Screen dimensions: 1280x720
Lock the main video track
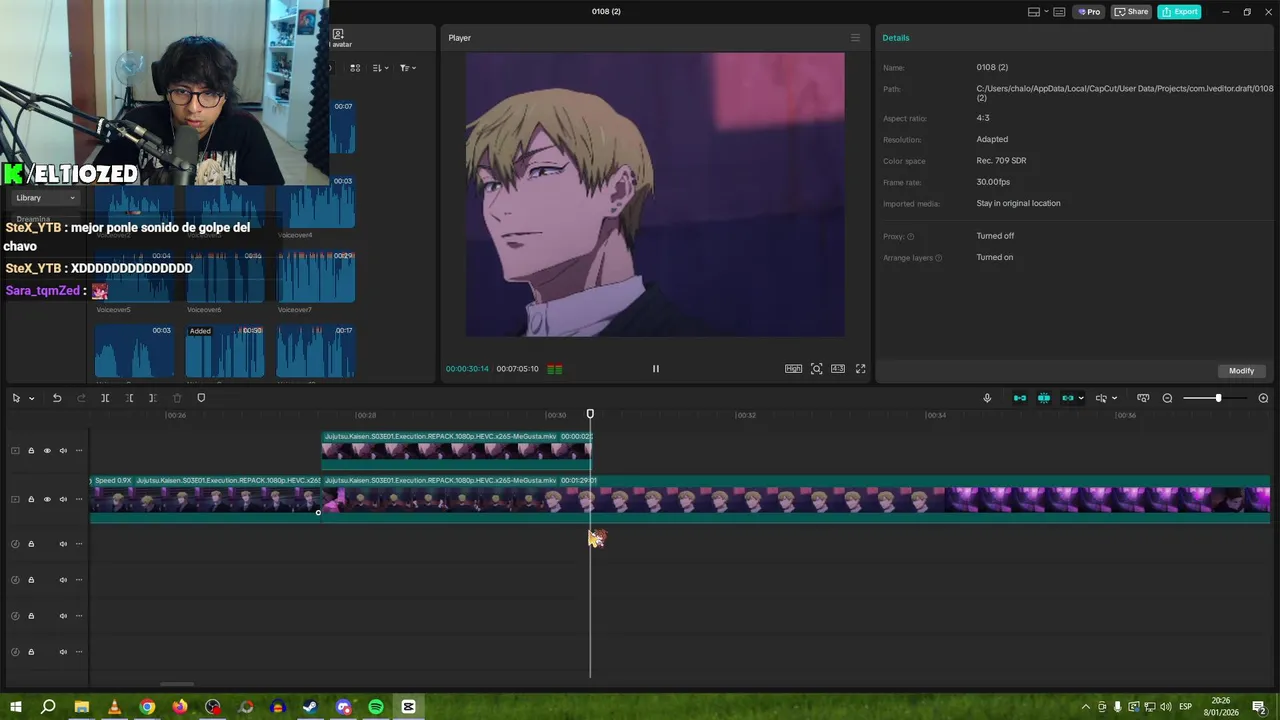(31, 499)
